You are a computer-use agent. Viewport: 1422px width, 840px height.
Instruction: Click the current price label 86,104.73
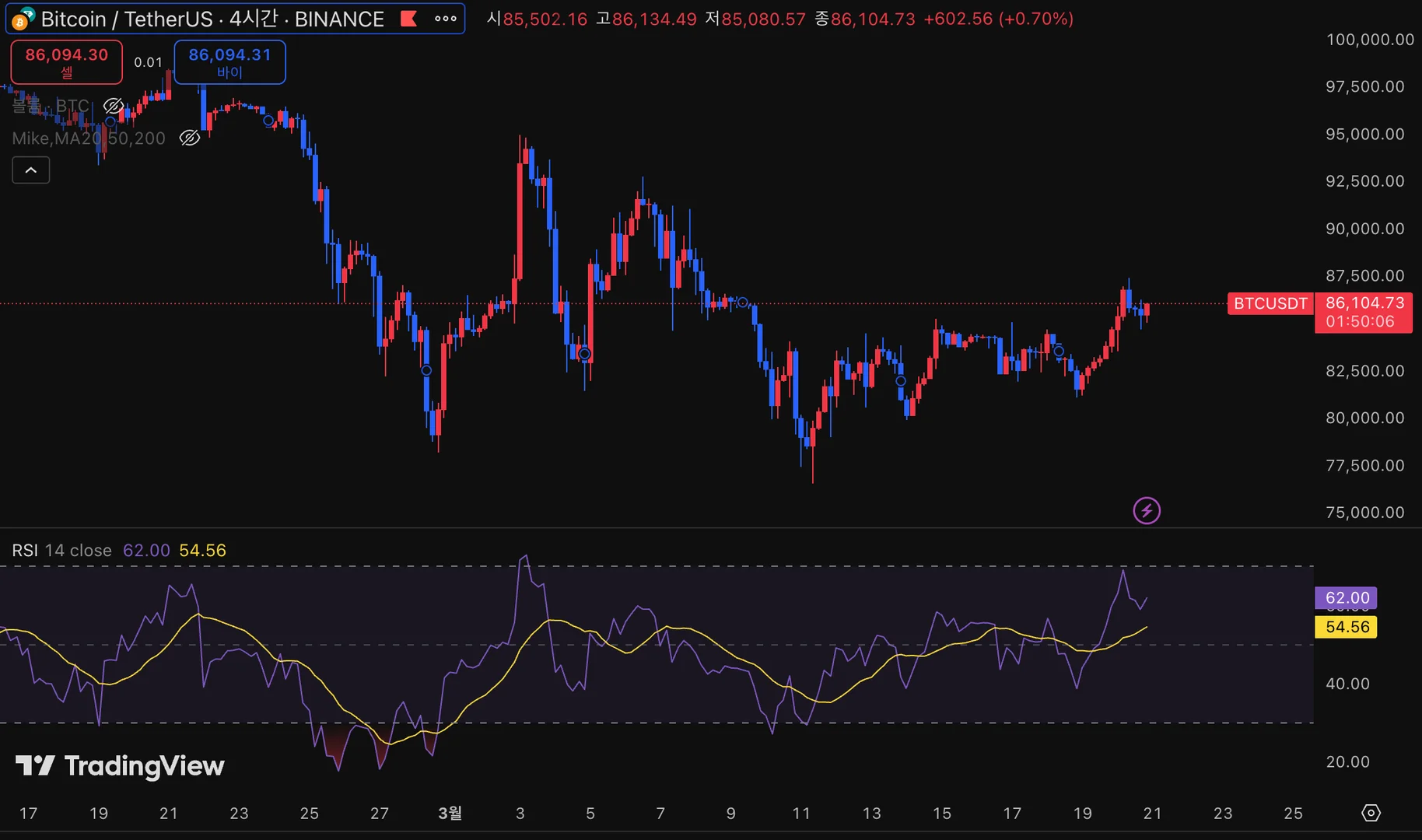(1364, 303)
